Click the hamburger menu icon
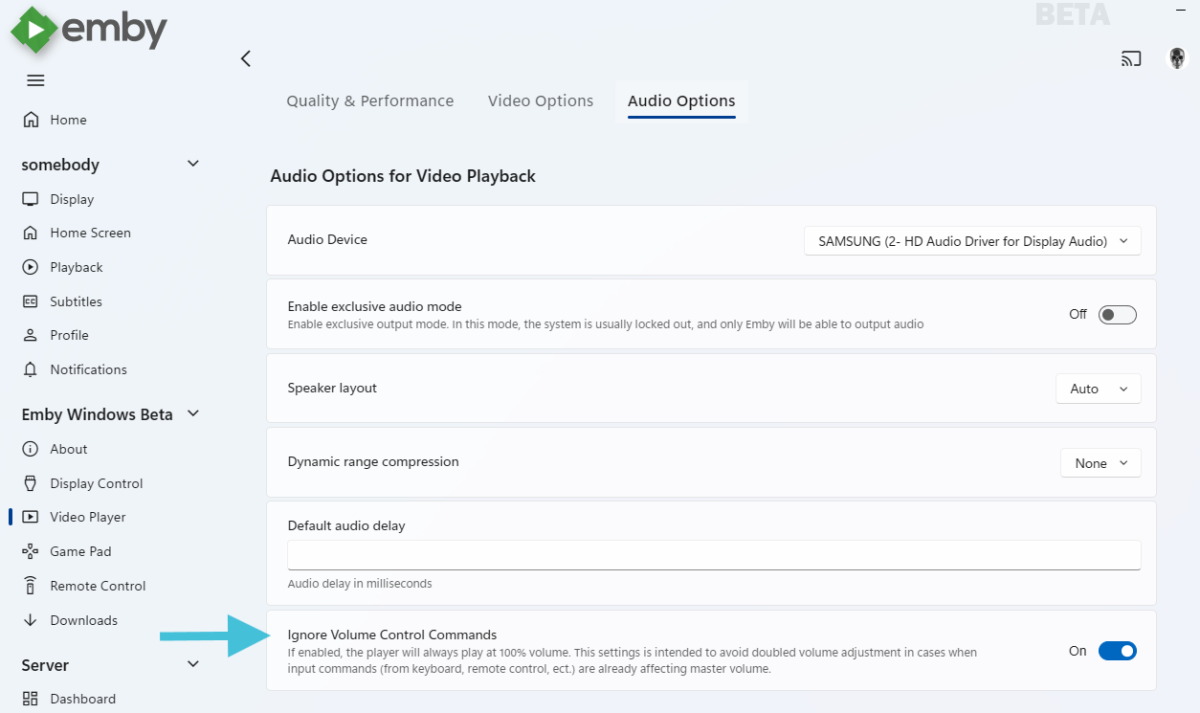The width and height of the screenshot is (1200, 713). [36, 80]
